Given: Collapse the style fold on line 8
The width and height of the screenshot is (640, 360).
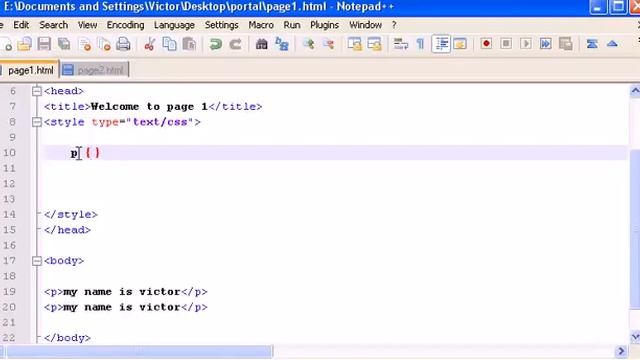Looking at the screenshot, I should click(37, 122).
